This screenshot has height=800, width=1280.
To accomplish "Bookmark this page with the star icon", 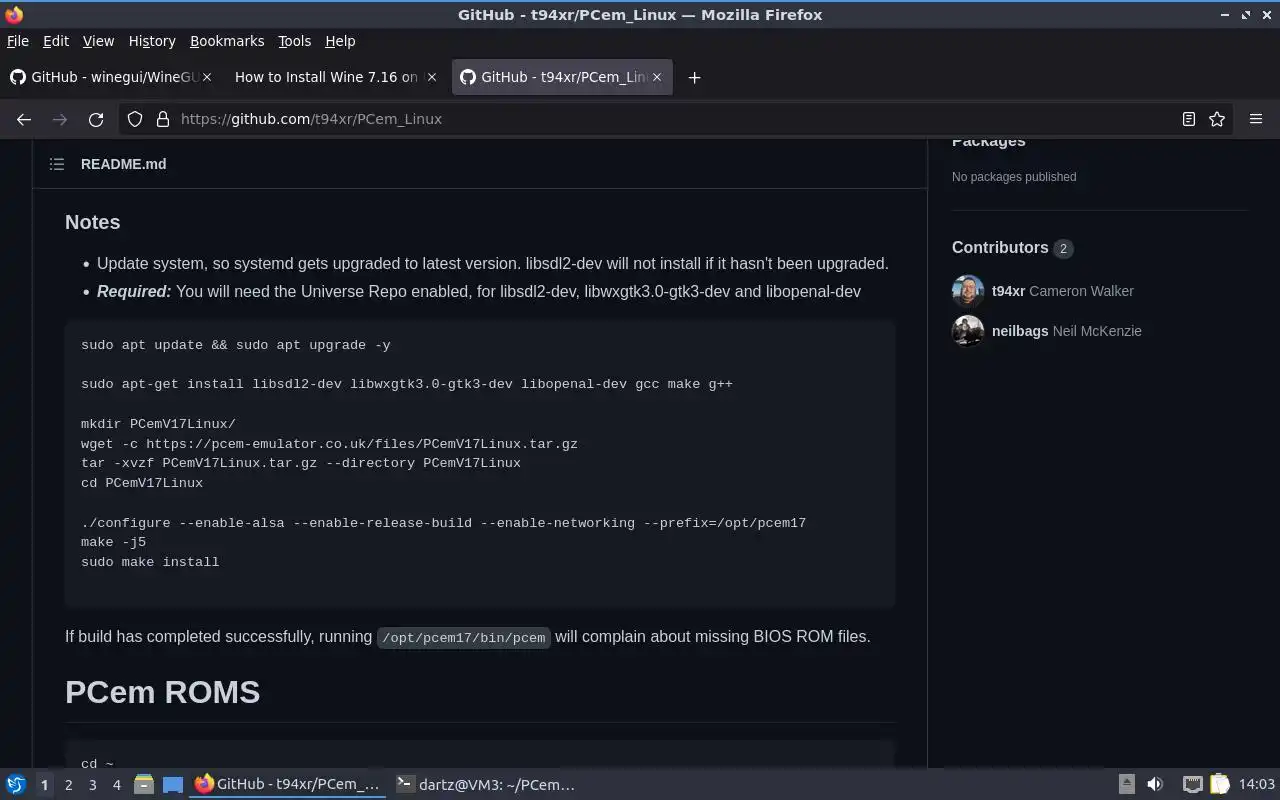I will 1217,119.
